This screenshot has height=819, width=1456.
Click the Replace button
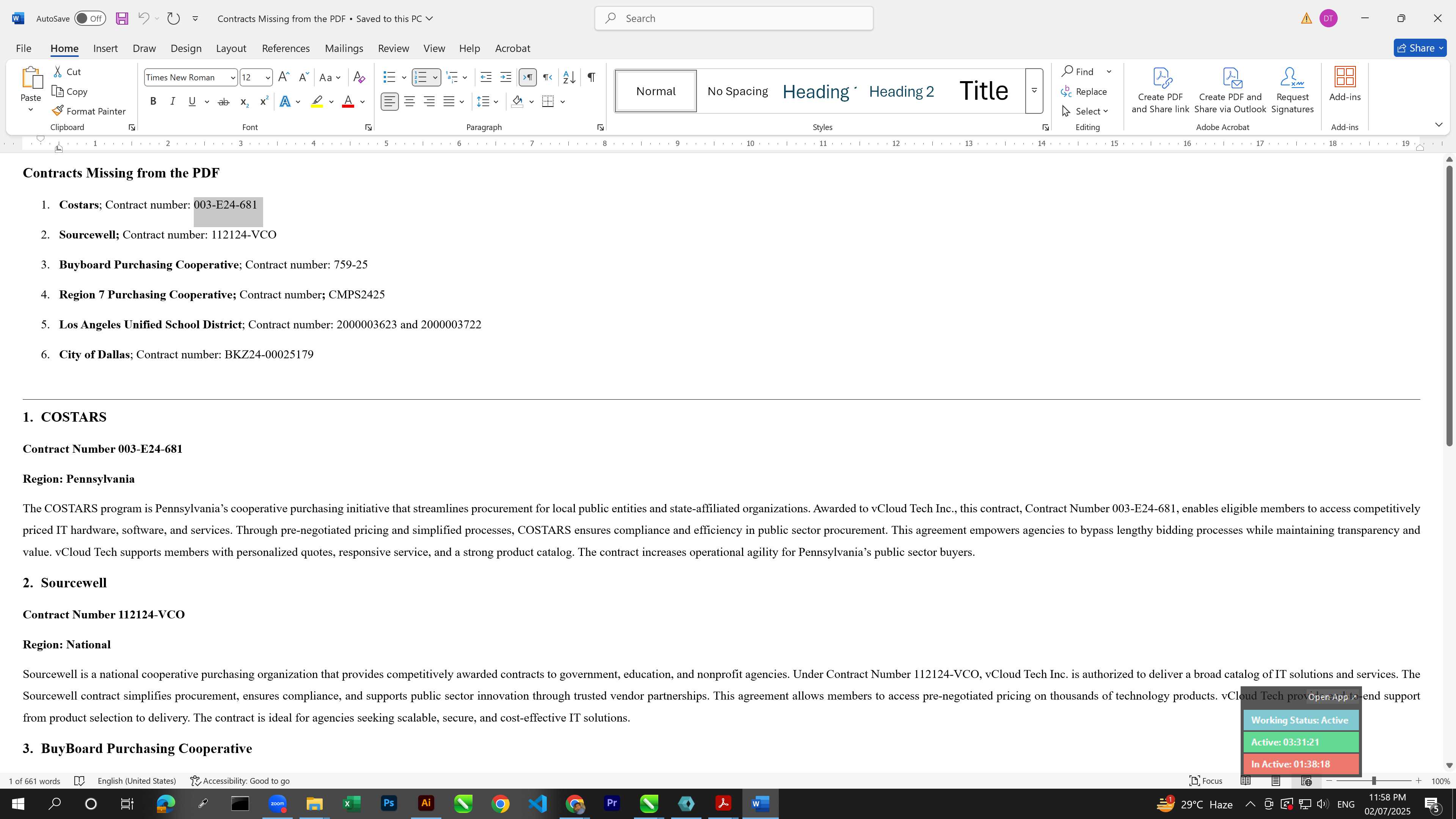[x=1084, y=91]
